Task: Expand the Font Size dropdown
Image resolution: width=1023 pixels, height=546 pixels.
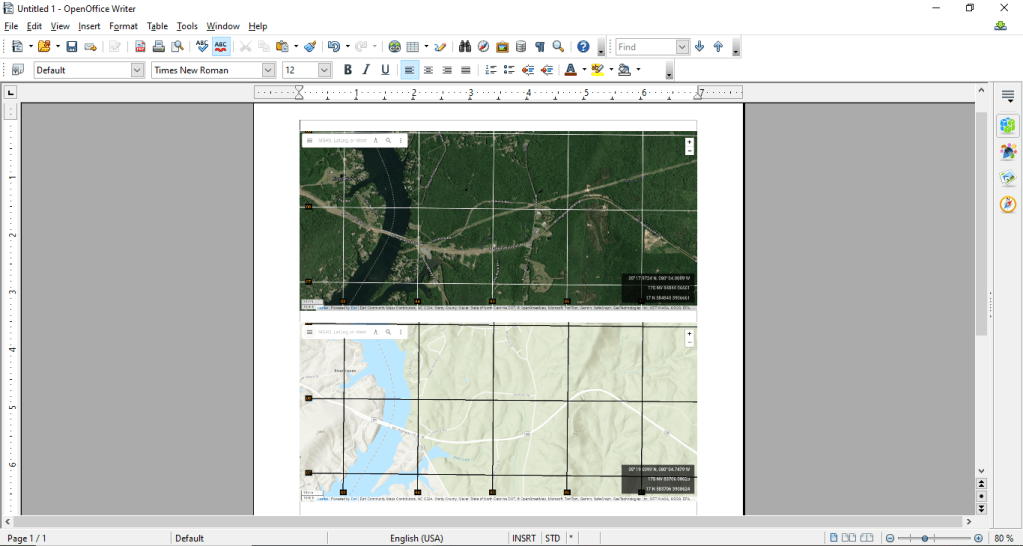Action: tap(324, 70)
